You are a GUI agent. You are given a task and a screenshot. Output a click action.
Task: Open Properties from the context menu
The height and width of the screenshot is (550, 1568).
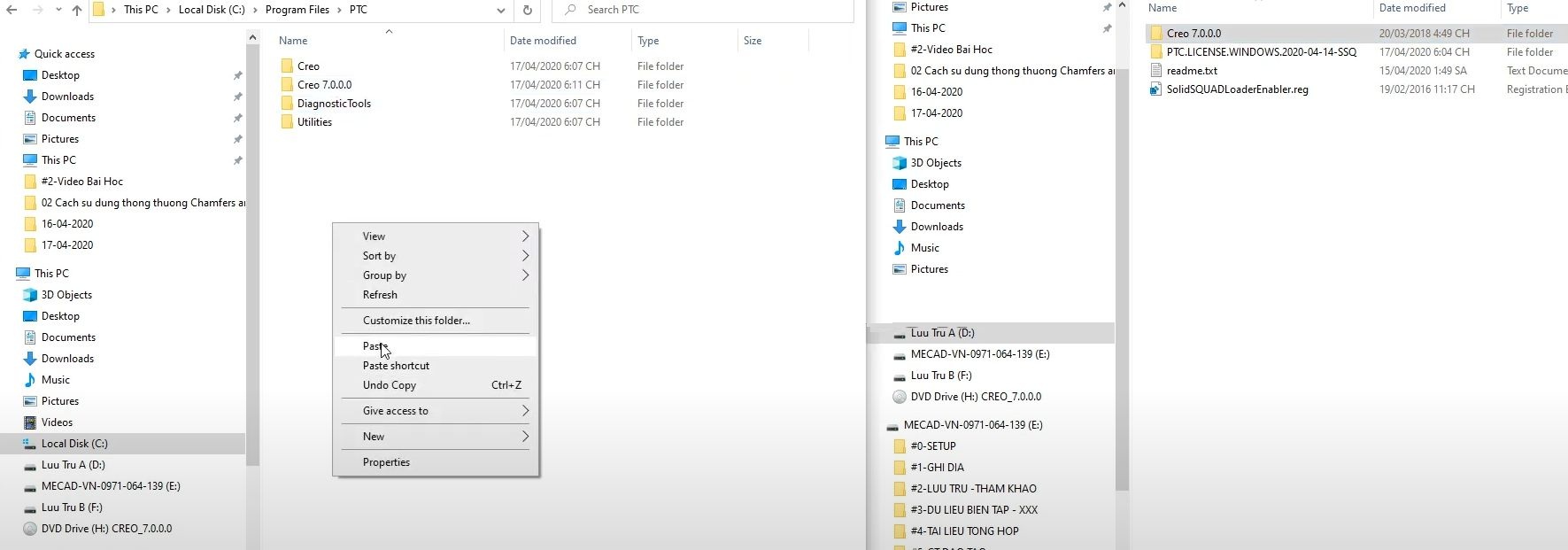[x=436, y=462]
